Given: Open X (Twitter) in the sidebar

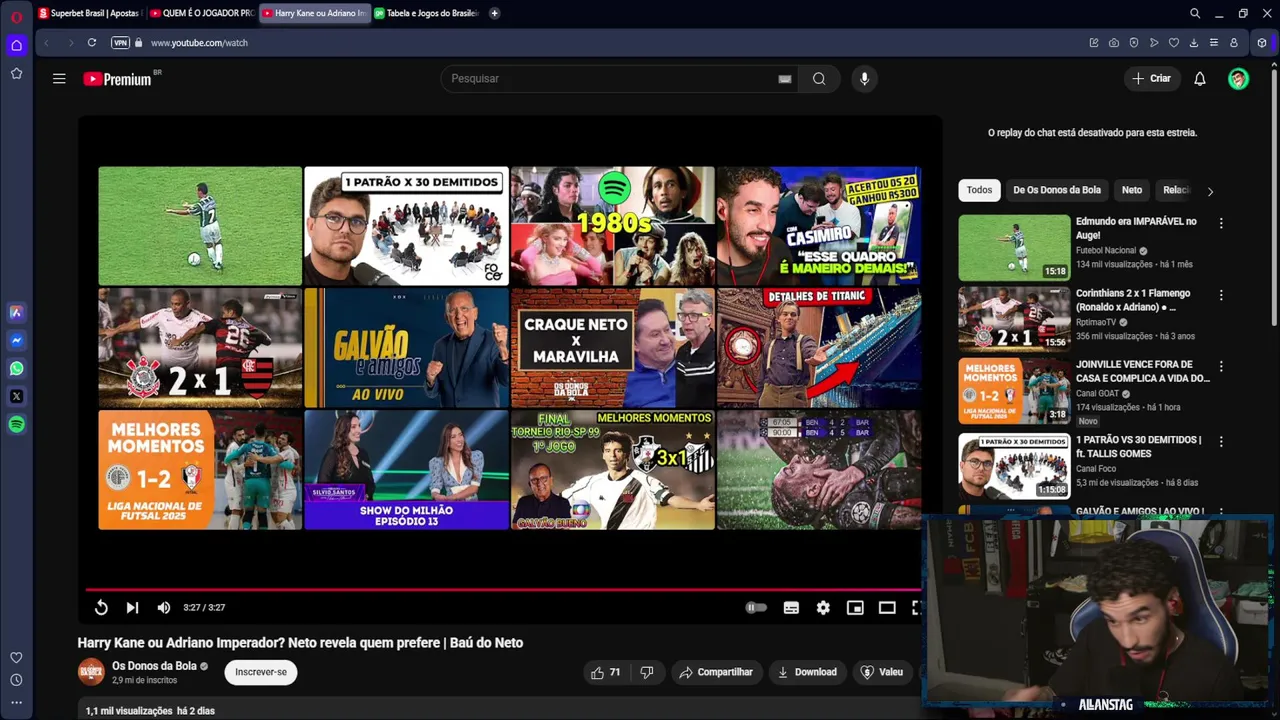Looking at the screenshot, I should [x=16, y=396].
